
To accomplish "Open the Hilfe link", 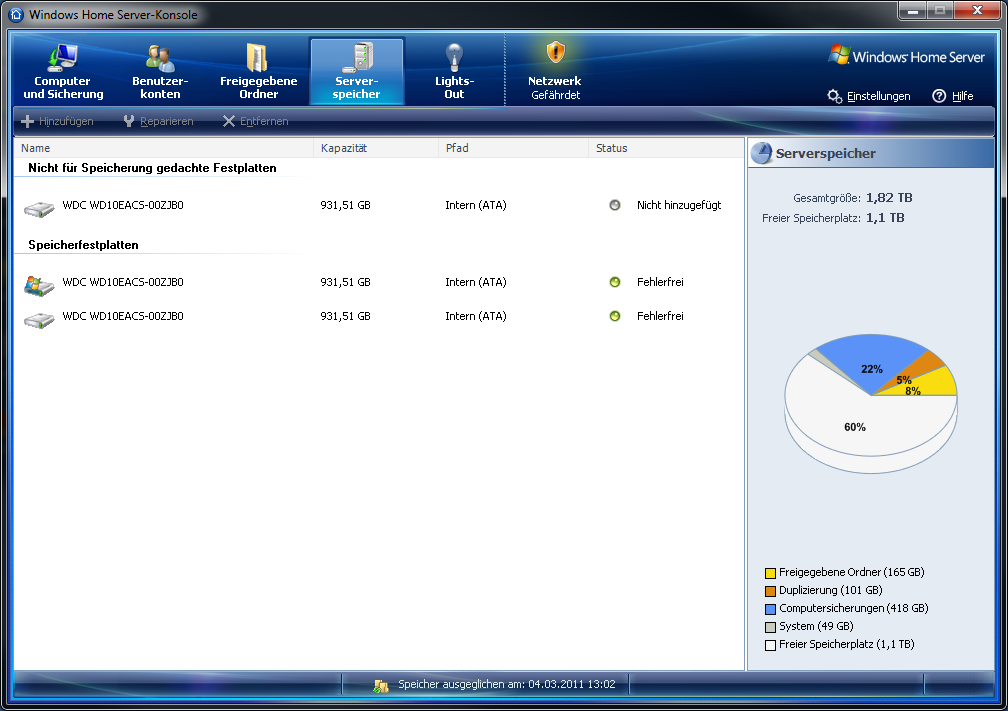I will [962, 96].
